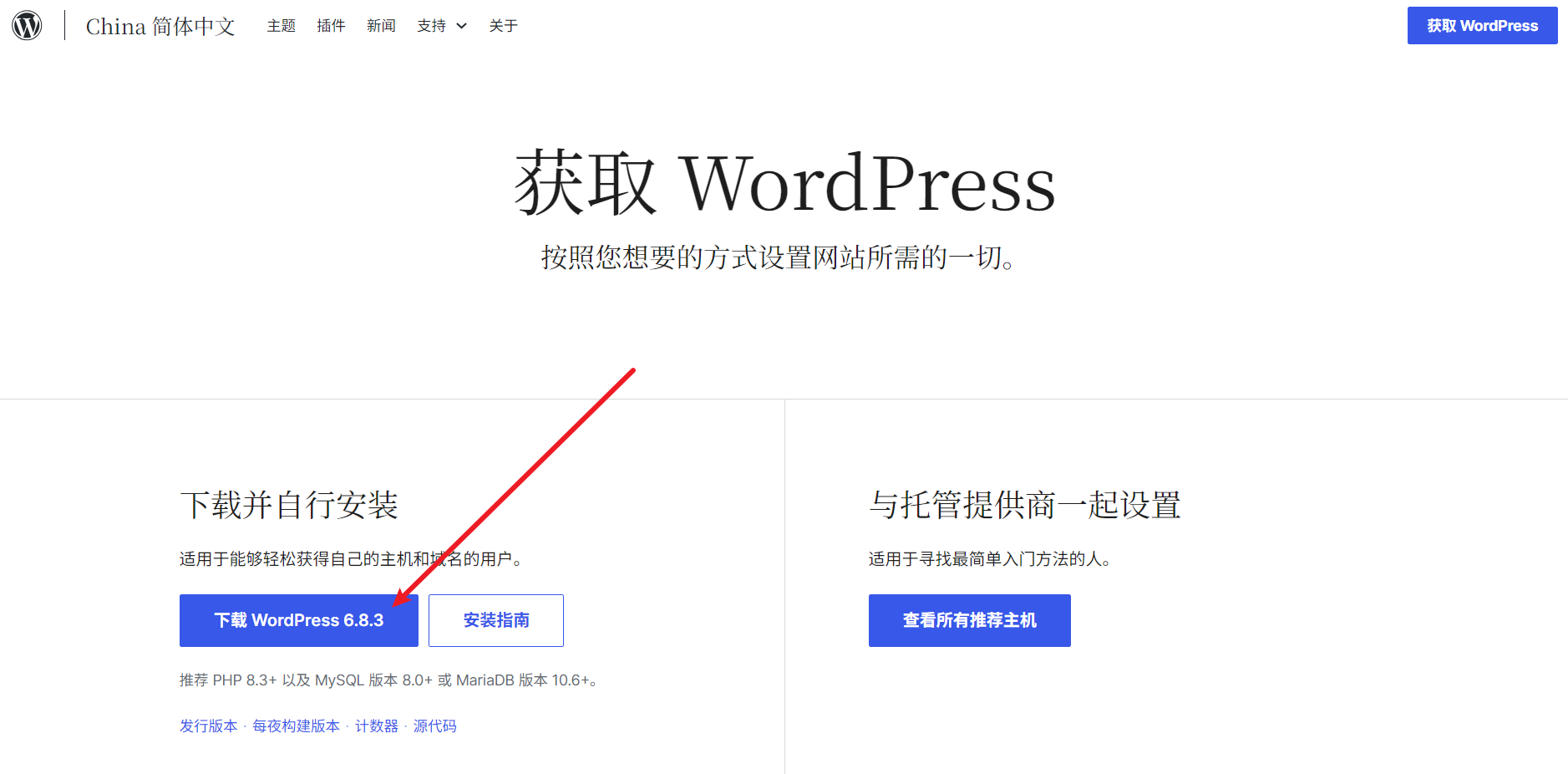This screenshot has height=774, width=1568.
Task: Open the 发行版本 link
Action: (209, 726)
